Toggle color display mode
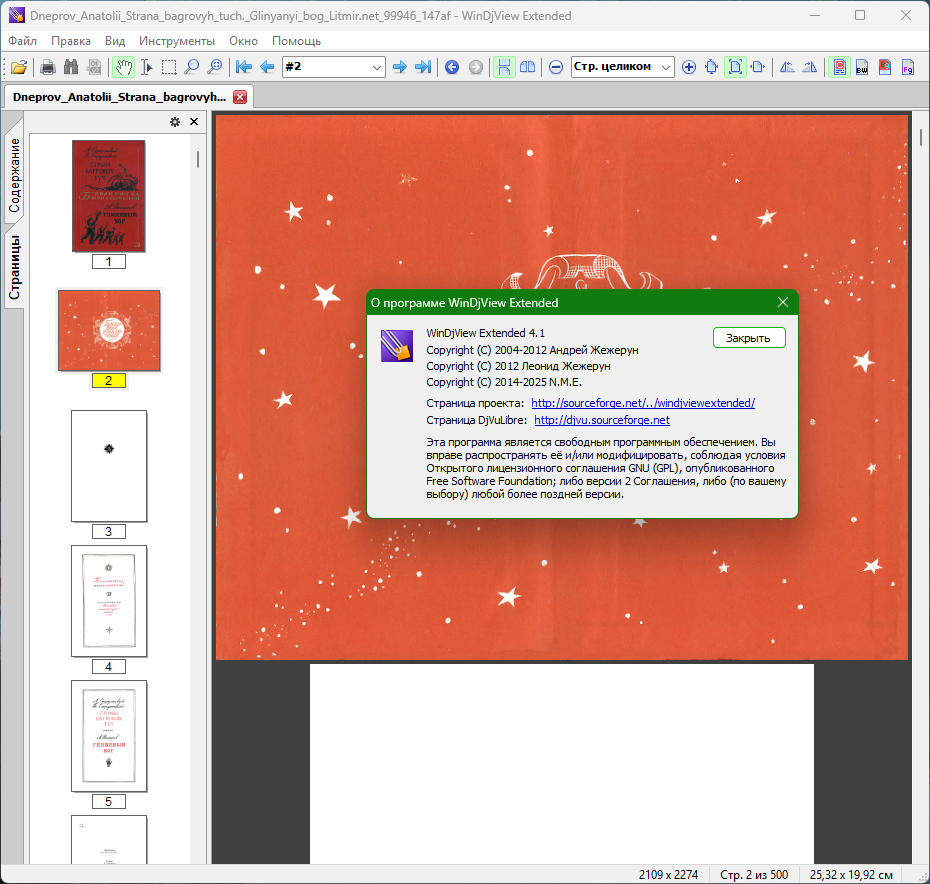The width and height of the screenshot is (930, 884). pos(839,67)
